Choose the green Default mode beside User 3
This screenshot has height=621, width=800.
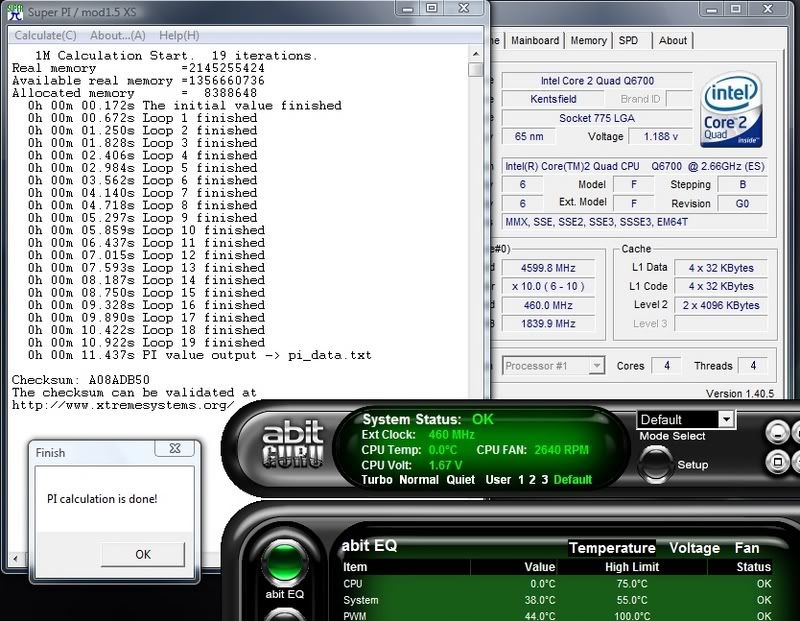572,480
